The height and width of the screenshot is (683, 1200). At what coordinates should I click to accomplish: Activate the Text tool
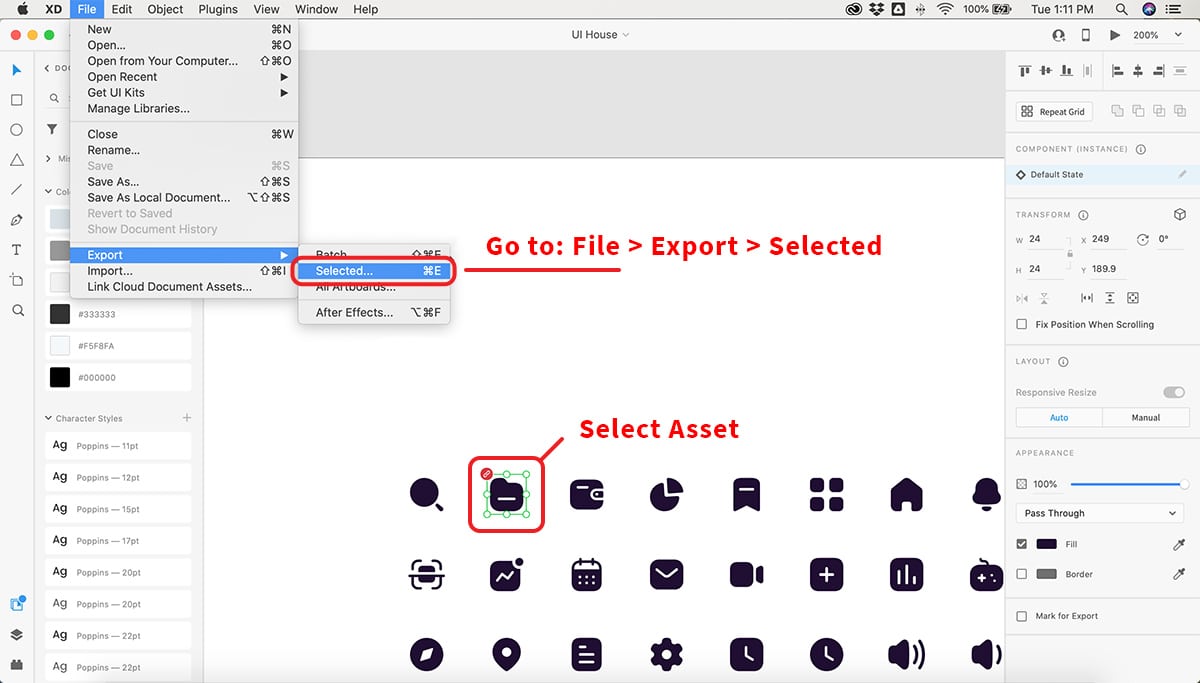[17, 250]
